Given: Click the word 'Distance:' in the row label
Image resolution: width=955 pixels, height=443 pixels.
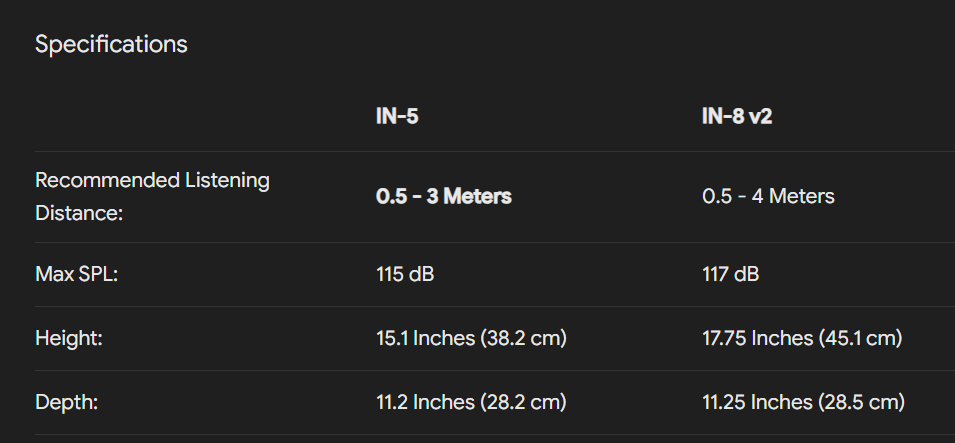Looking at the screenshot, I should pyautogui.click(x=79, y=213).
